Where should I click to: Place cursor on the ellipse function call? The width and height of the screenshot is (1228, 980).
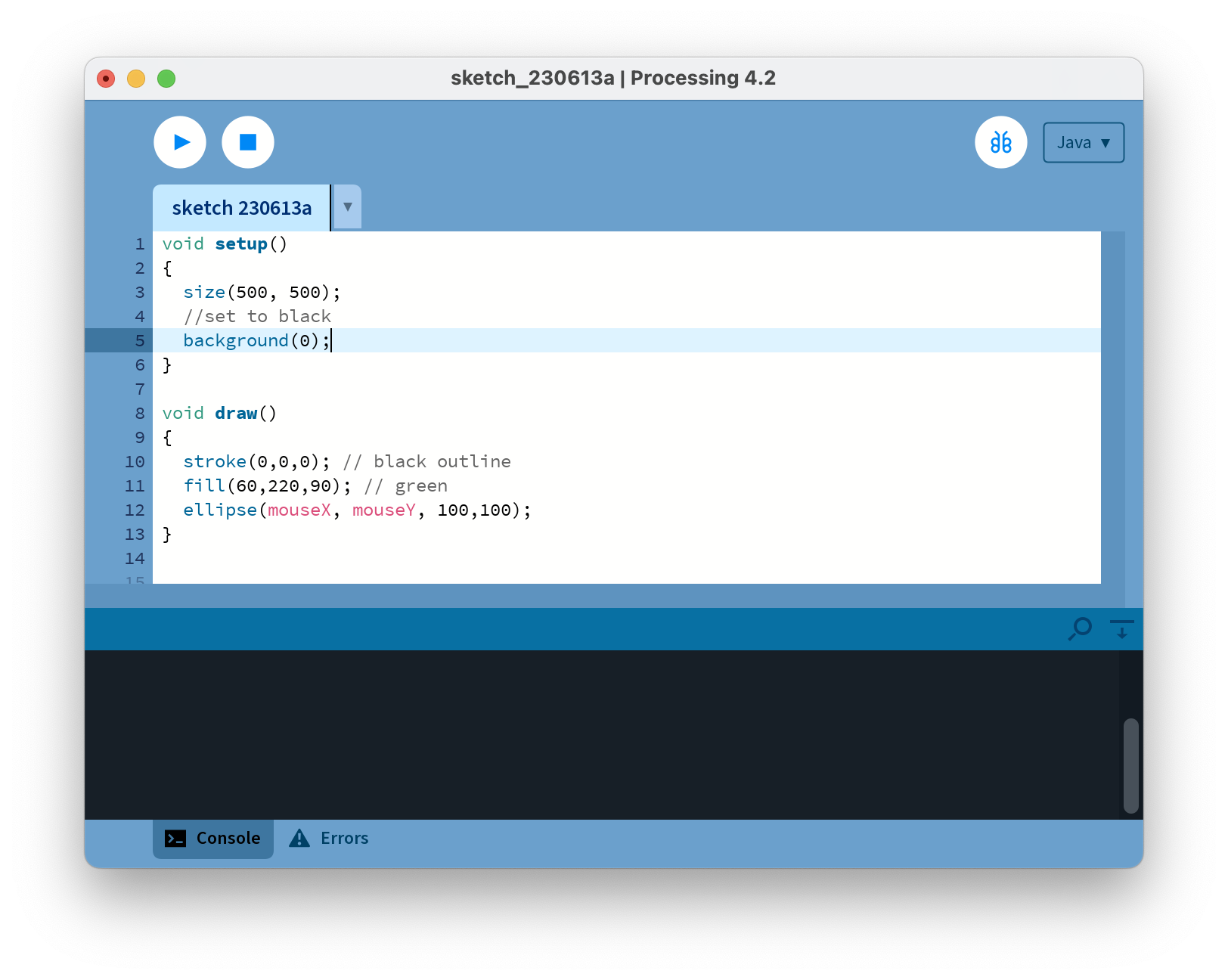click(x=219, y=510)
